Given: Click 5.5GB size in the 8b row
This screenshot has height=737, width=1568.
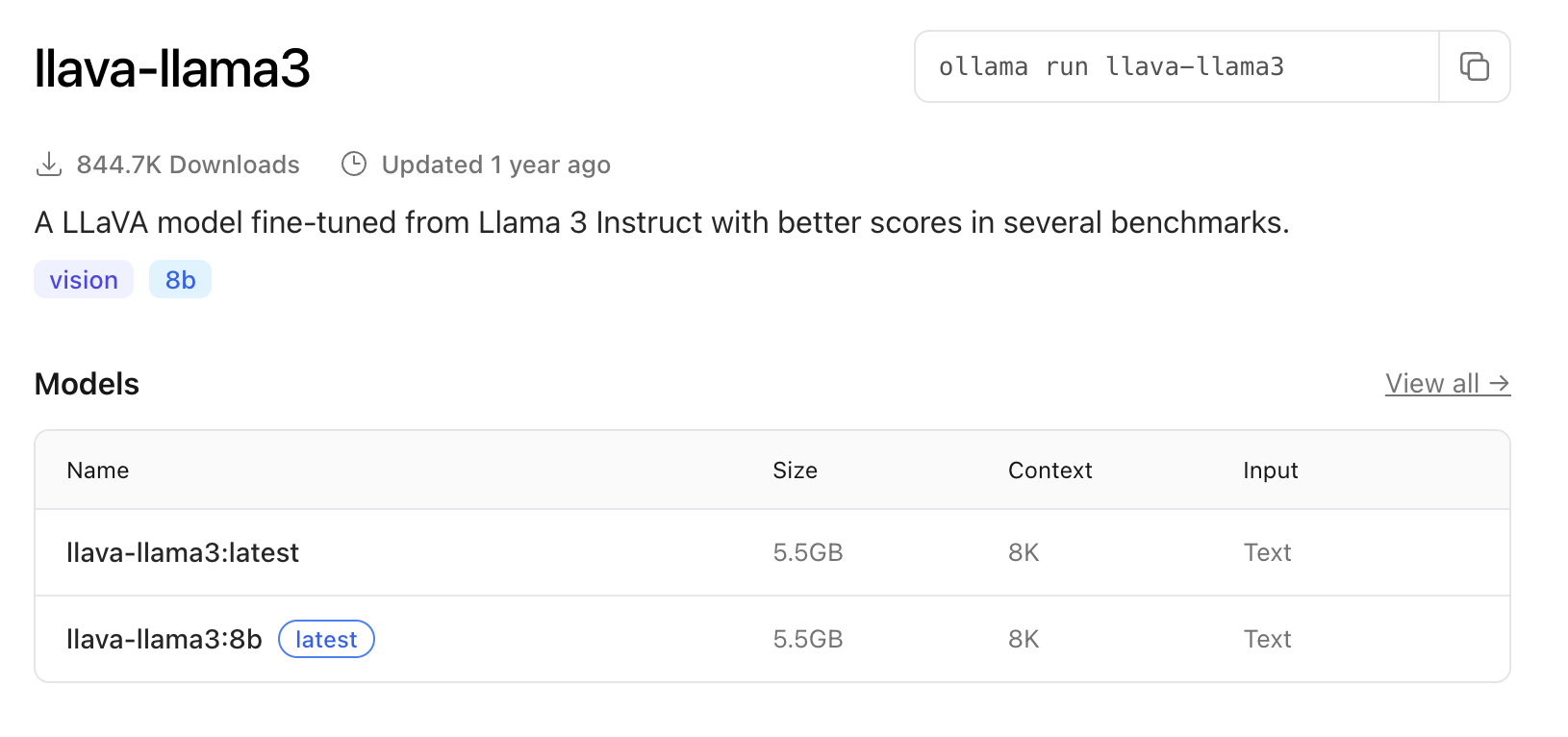Looking at the screenshot, I should click(x=808, y=639).
